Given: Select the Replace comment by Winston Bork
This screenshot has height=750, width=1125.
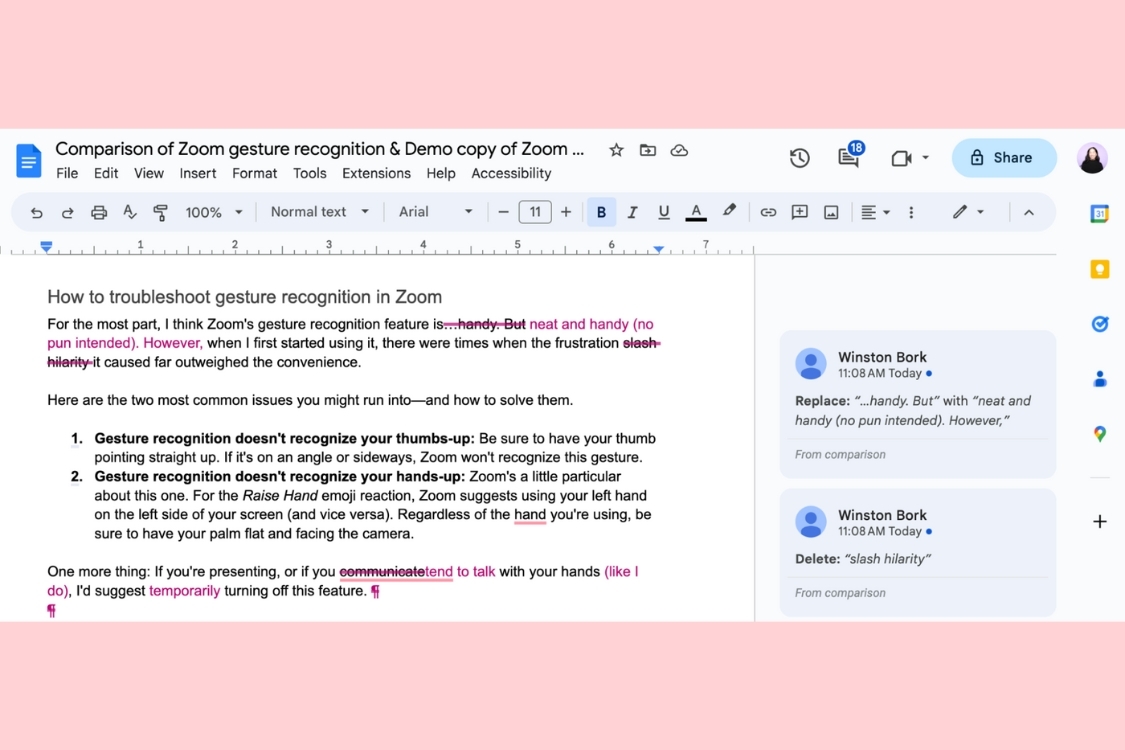Looking at the screenshot, I should [x=918, y=404].
